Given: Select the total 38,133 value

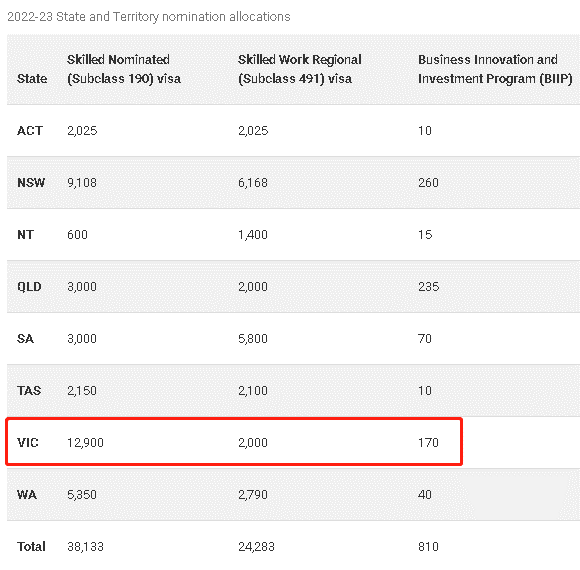Looking at the screenshot, I should pyautogui.click(x=85, y=547).
